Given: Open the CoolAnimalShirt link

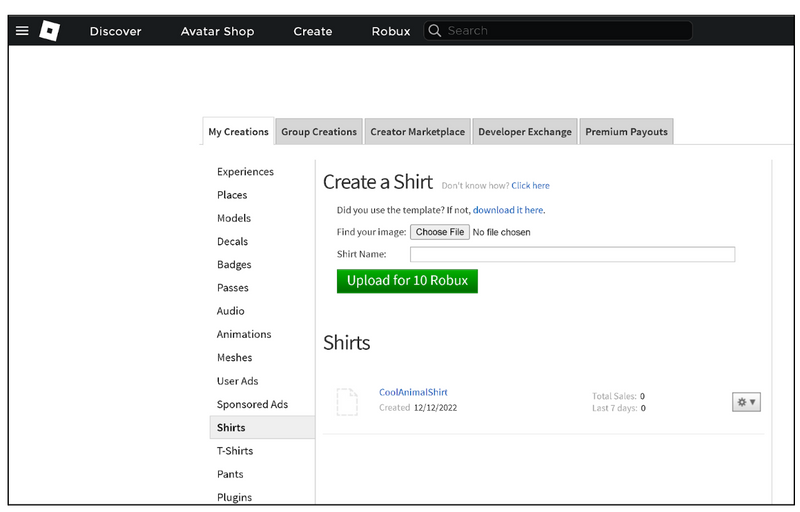Looking at the screenshot, I should pyautogui.click(x=413, y=392).
